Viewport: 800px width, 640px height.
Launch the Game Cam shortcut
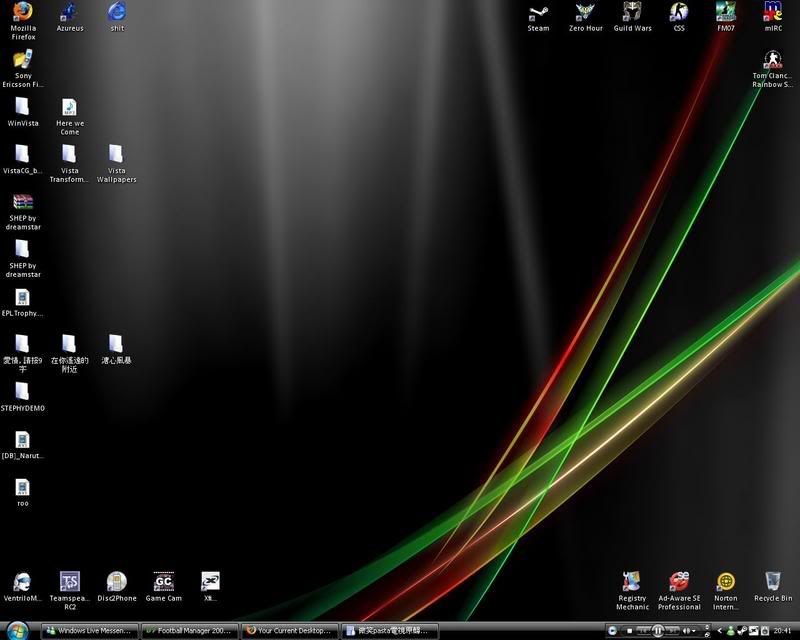tap(164, 587)
